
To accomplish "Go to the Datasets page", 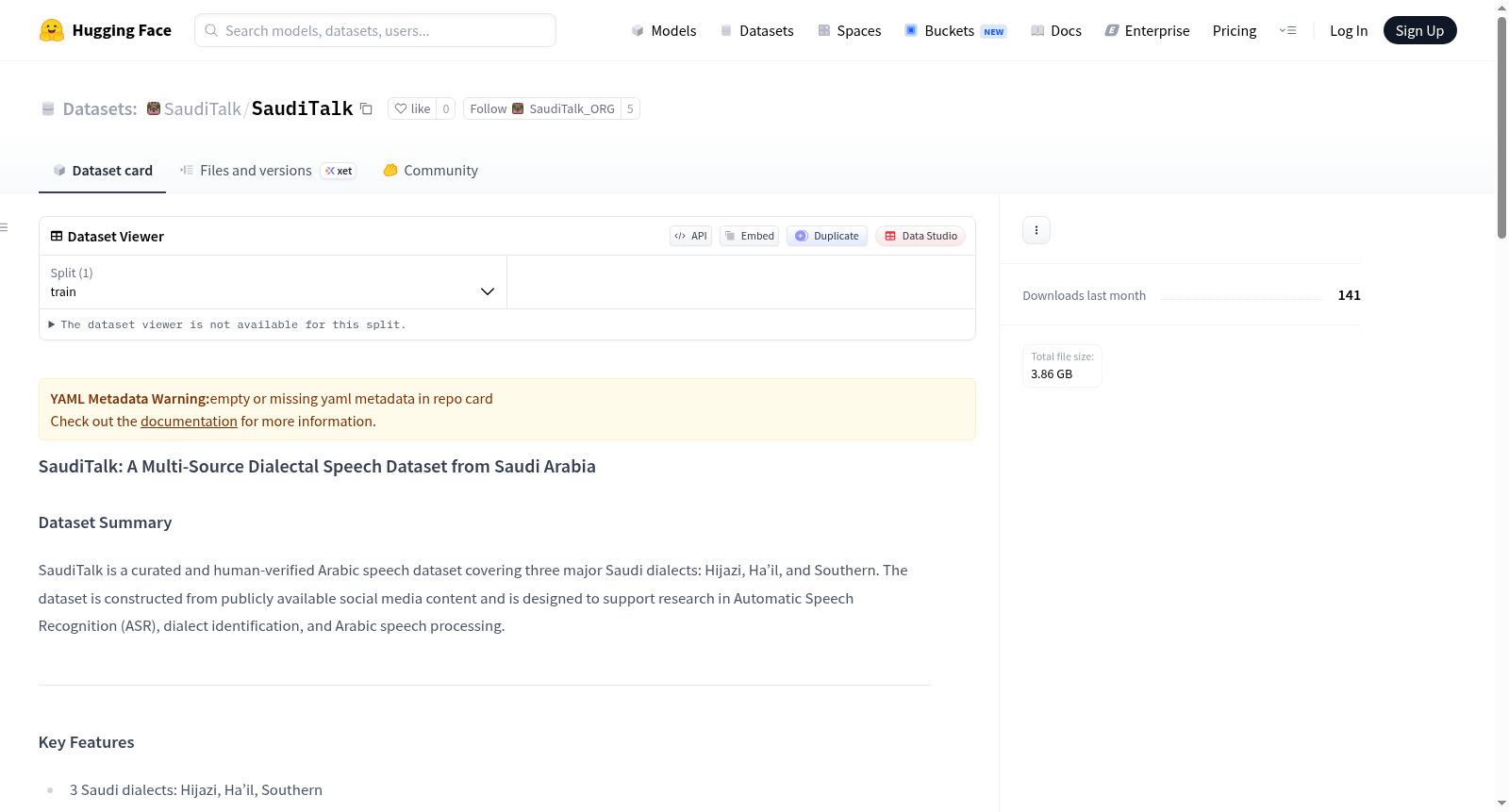I will click(x=757, y=30).
